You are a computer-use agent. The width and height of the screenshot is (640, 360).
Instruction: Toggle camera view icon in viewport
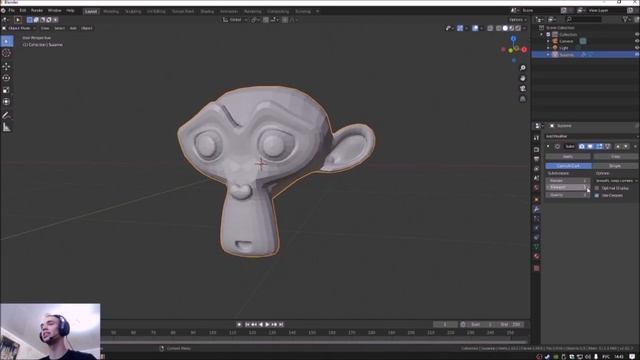[522, 88]
